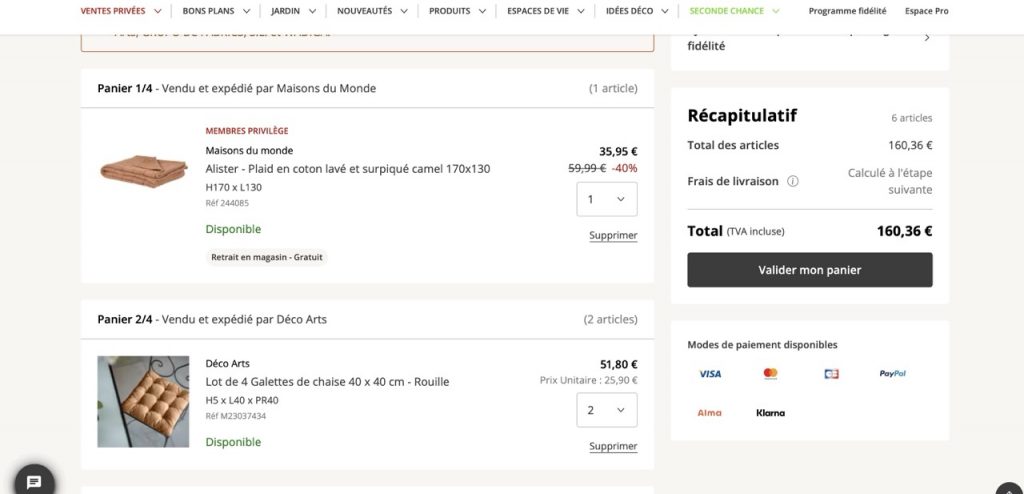
Task: Click the (1 article) count label
Action: tap(613, 88)
